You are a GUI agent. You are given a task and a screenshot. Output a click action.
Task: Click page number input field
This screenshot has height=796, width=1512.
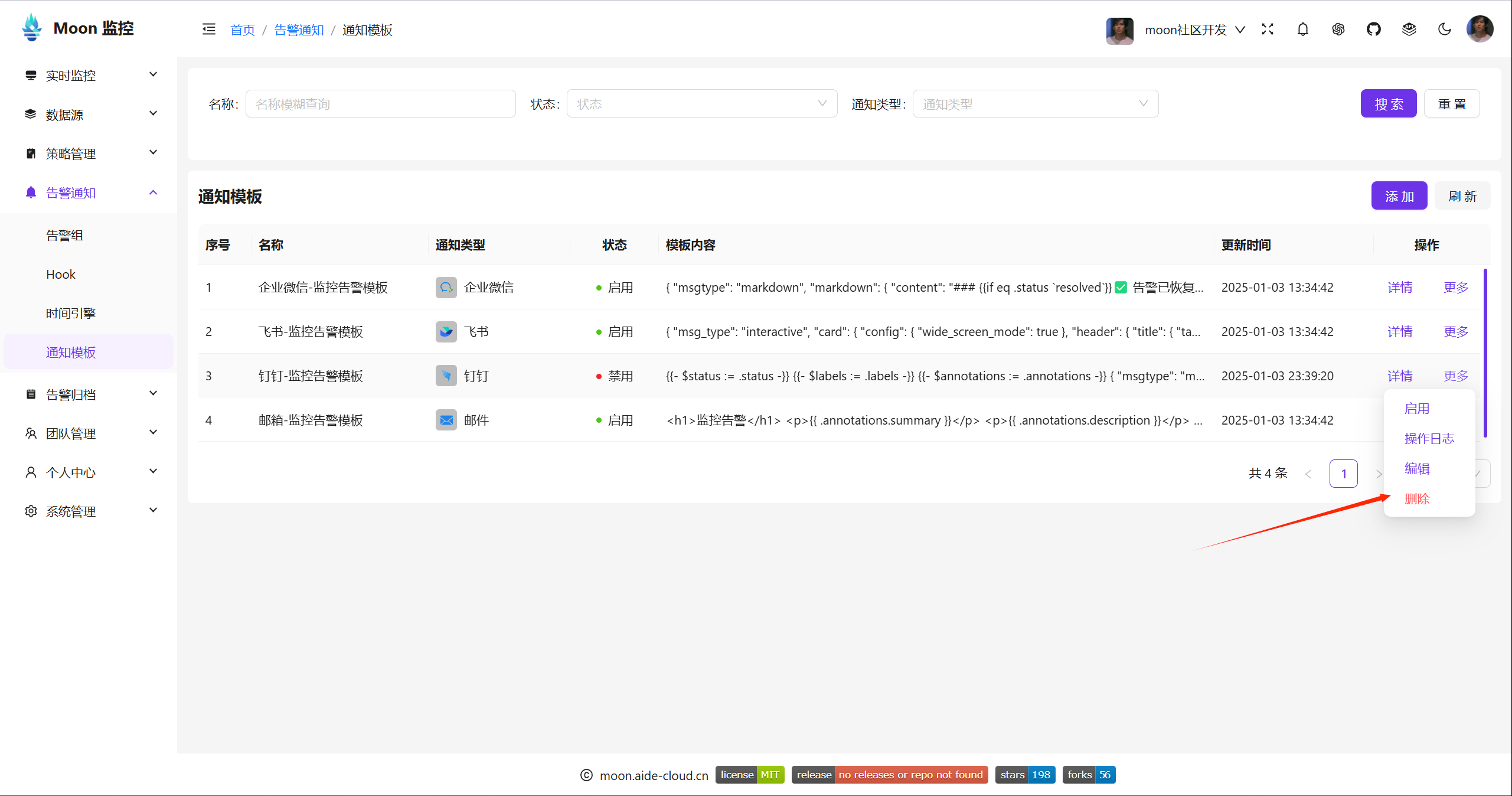click(x=1343, y=472)
